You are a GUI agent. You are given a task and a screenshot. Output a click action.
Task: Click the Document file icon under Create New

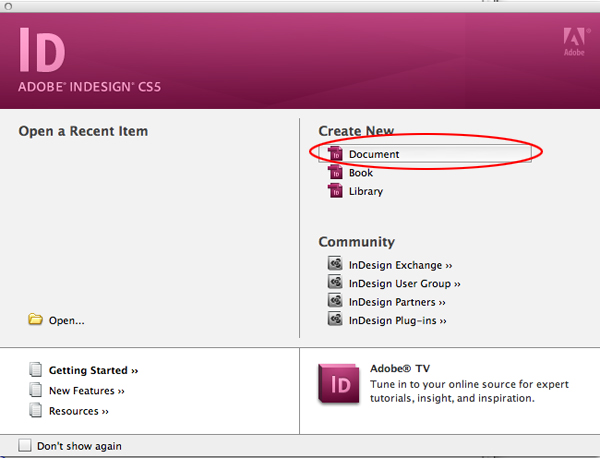pos(335,153)
